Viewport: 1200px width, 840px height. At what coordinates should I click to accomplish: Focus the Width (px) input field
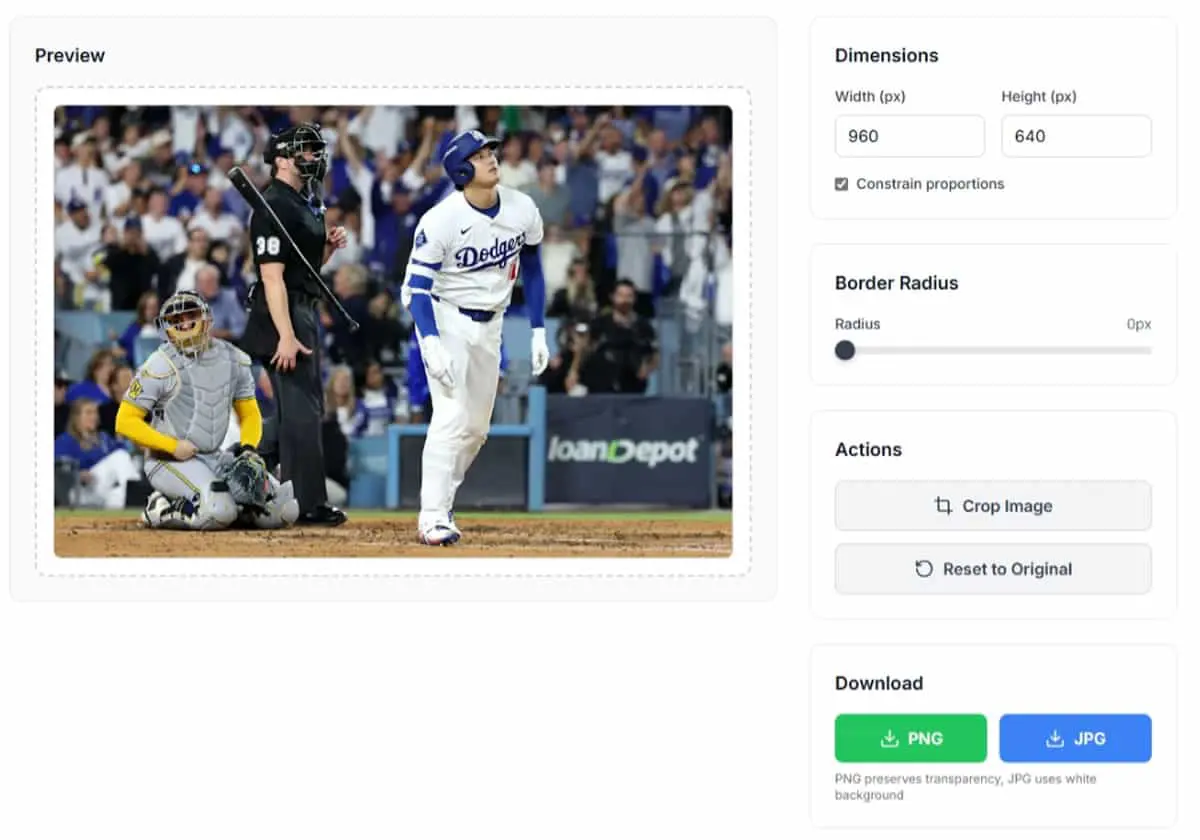910,136
